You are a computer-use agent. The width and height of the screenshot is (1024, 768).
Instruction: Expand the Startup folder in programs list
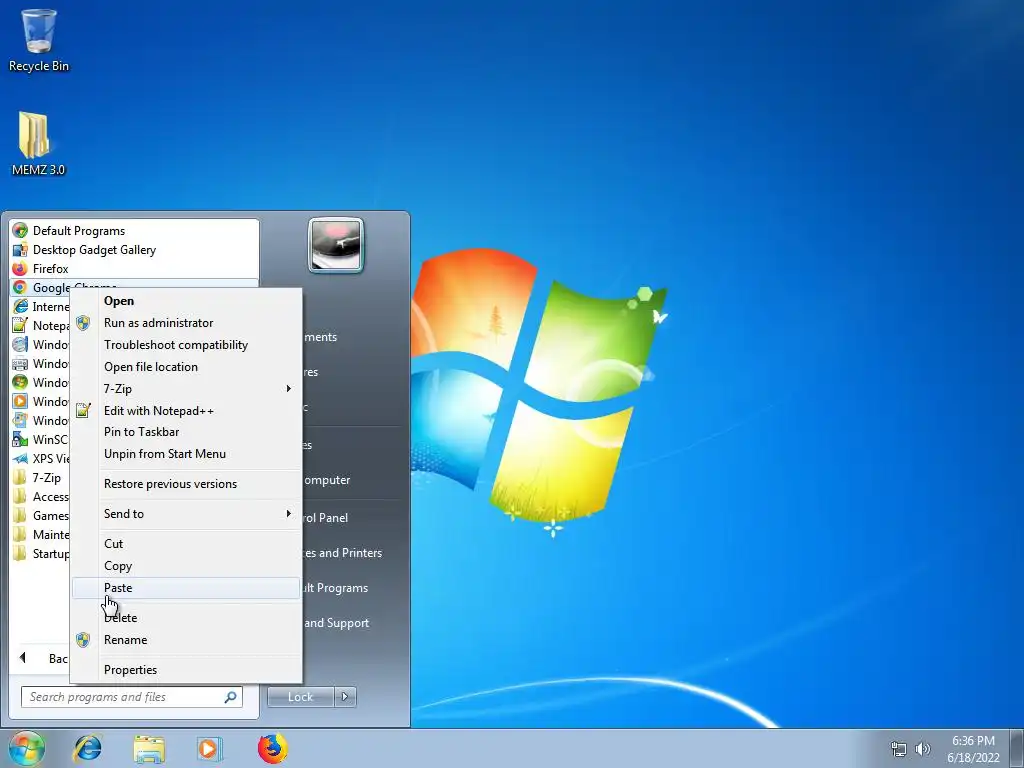coord(40,553)
